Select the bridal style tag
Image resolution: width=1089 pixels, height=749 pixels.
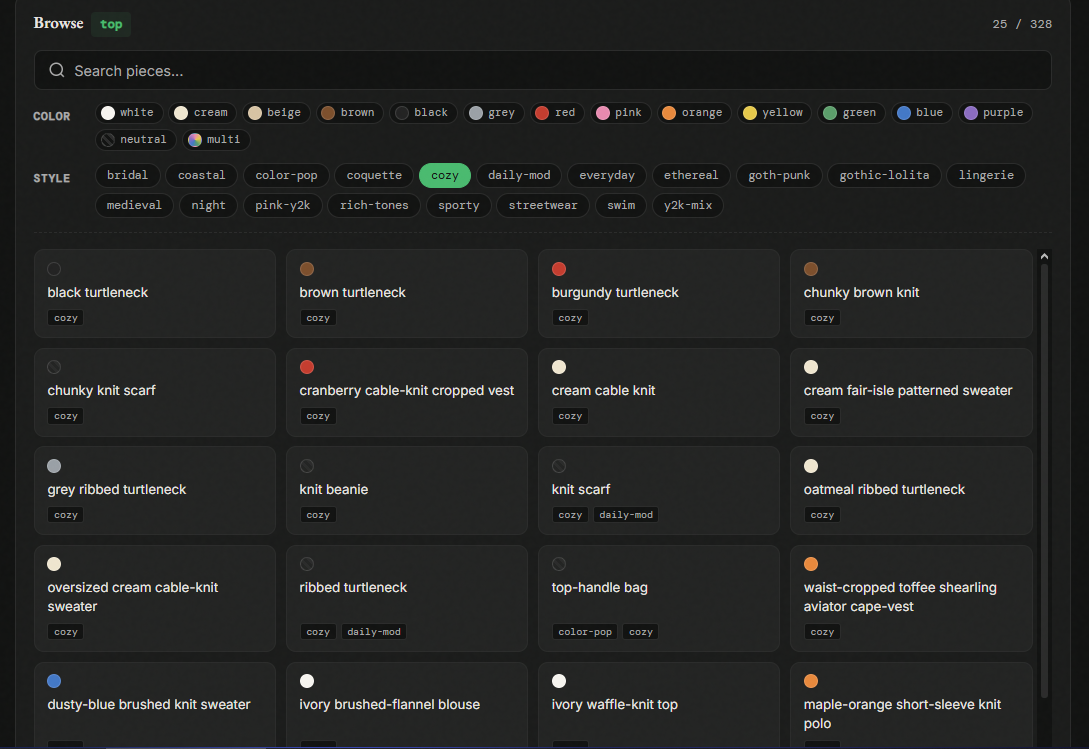point(128,175)
